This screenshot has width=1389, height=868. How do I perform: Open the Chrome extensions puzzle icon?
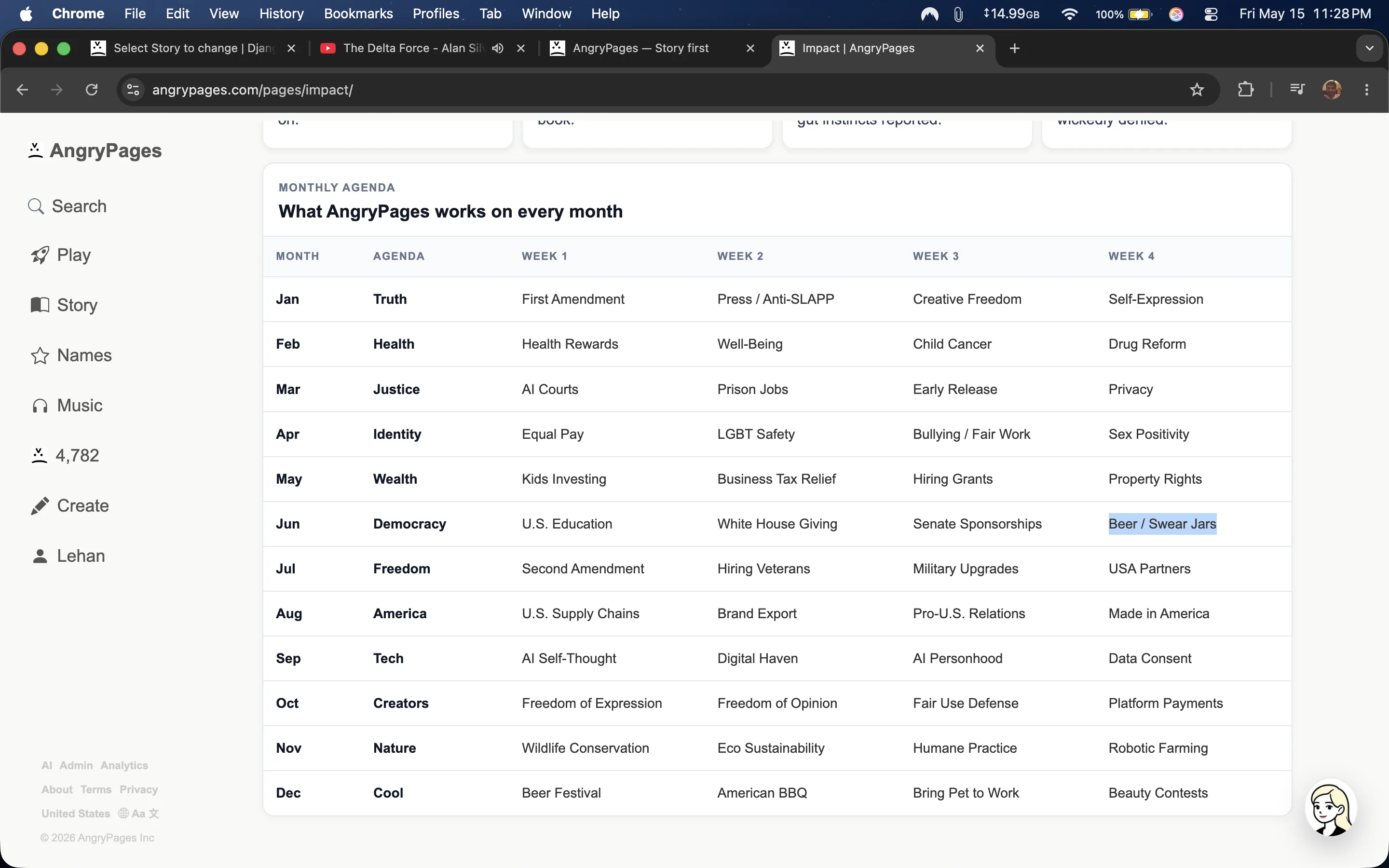tap(1245, 90)
